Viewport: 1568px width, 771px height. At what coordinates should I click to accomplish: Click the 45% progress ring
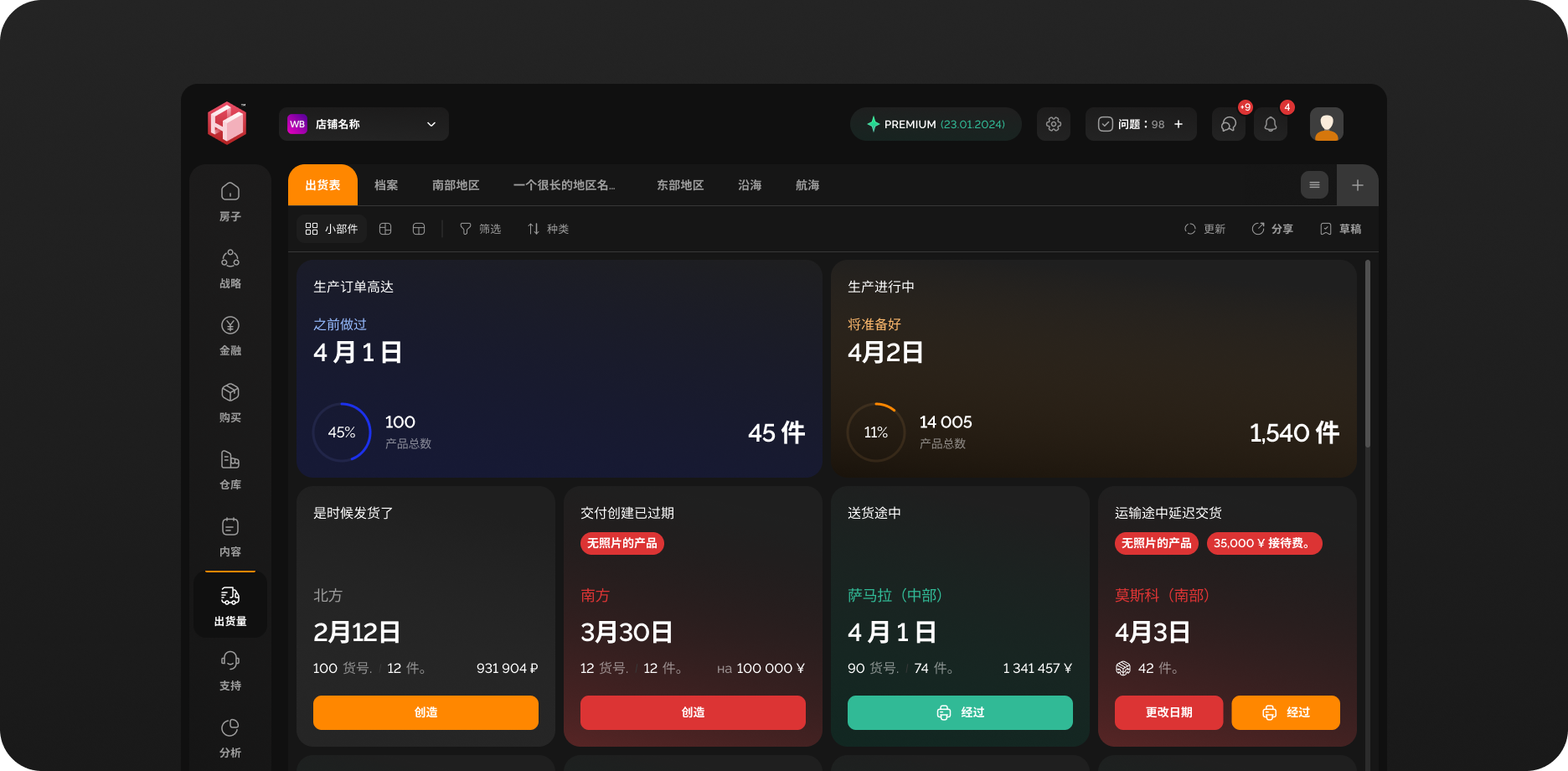(342, 432)
